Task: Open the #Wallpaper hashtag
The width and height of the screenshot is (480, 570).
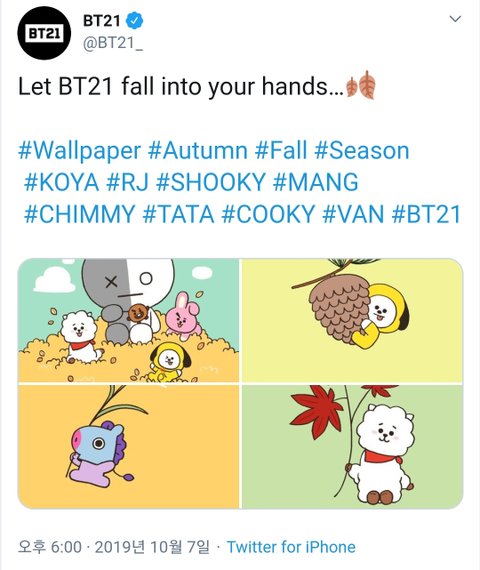Action: 79,151
